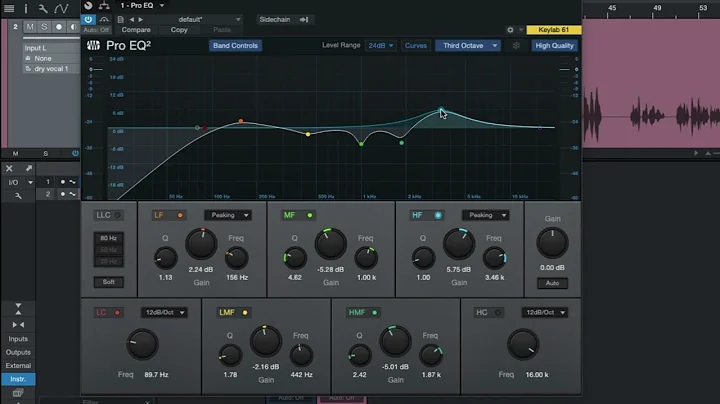Toggle the Curves button

coord(416,45)
